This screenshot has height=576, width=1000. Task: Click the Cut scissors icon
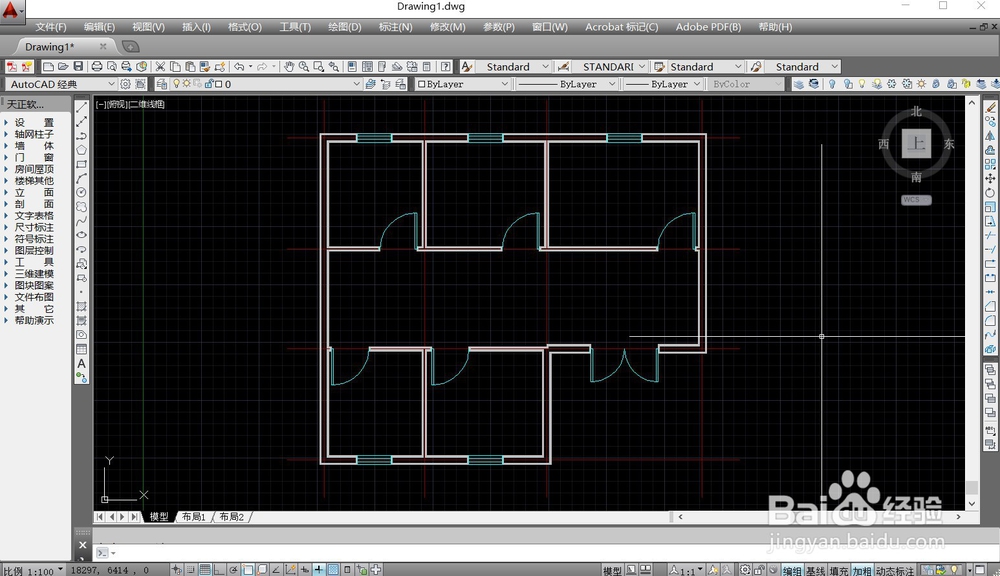[x=160, y=66]
